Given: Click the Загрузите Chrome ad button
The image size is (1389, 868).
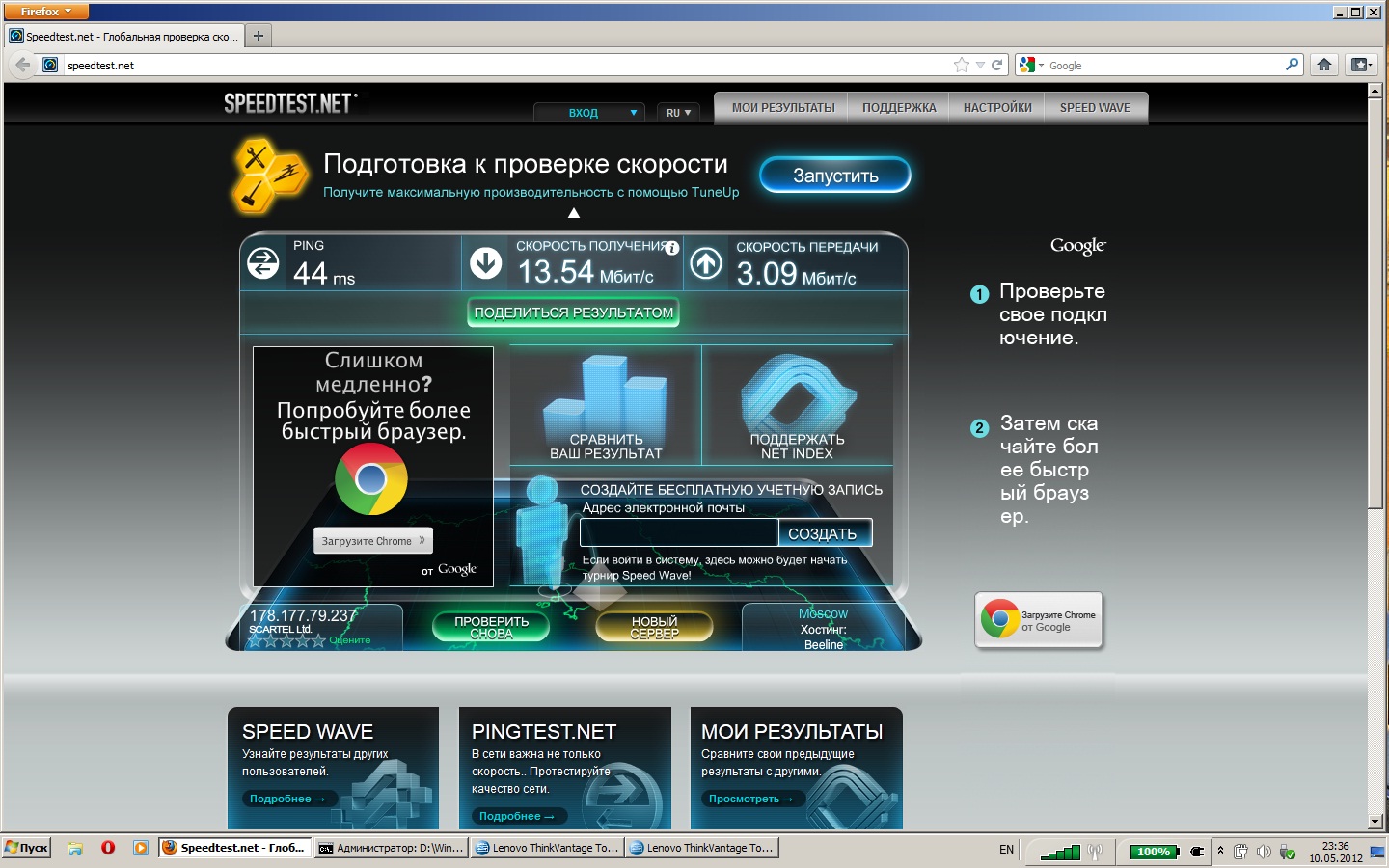Looking at the screenshot, I should coord(373,541).
